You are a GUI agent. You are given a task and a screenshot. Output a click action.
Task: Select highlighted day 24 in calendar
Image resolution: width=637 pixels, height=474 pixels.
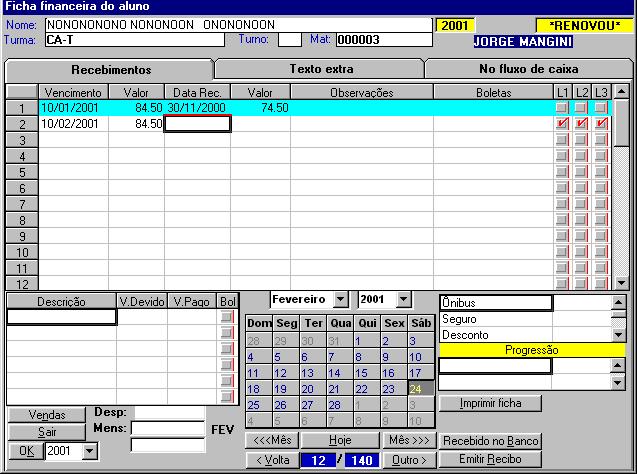coord(421,389)
